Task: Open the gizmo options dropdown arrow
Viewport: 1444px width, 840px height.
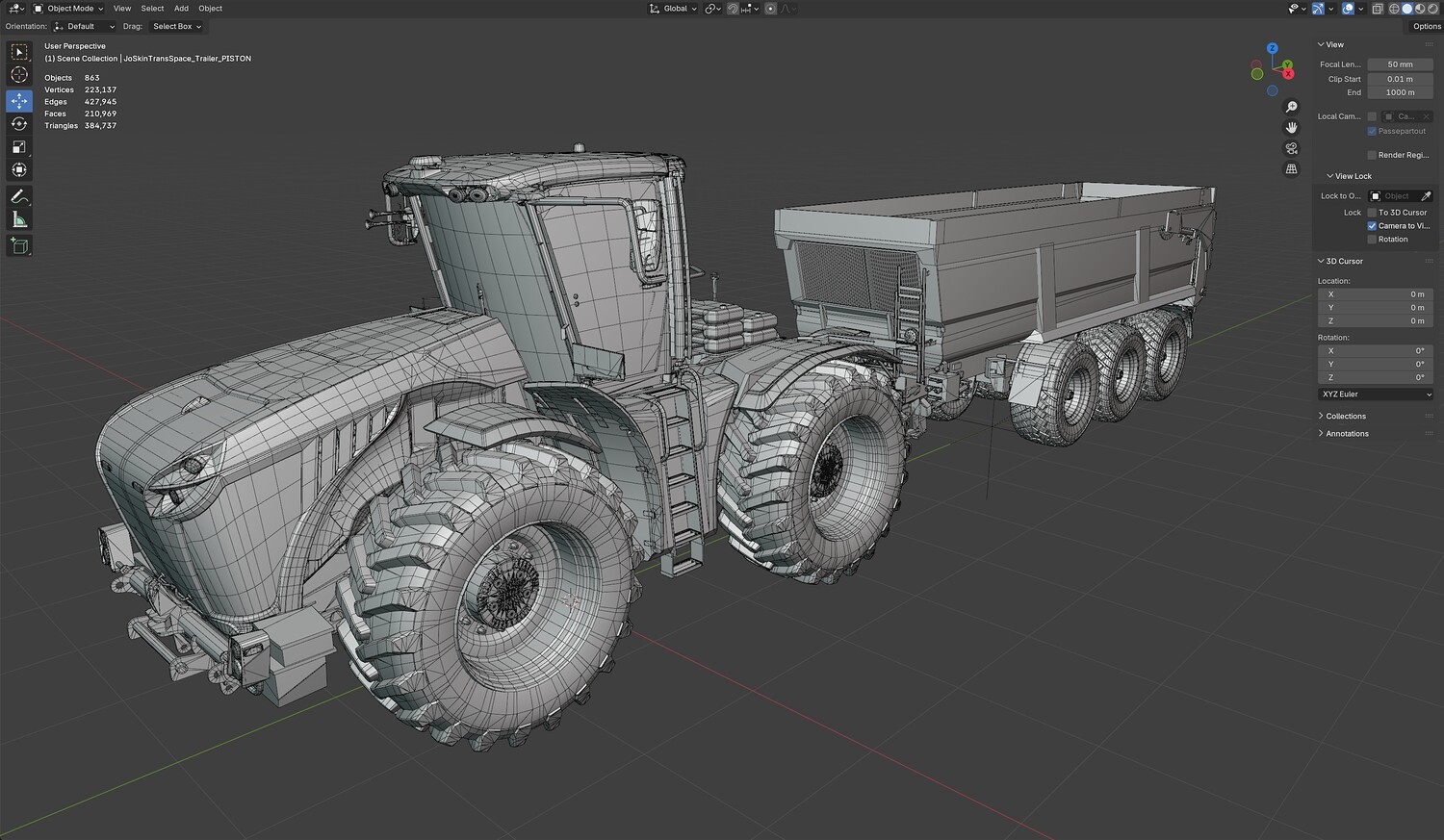Action: (1333, 9)
